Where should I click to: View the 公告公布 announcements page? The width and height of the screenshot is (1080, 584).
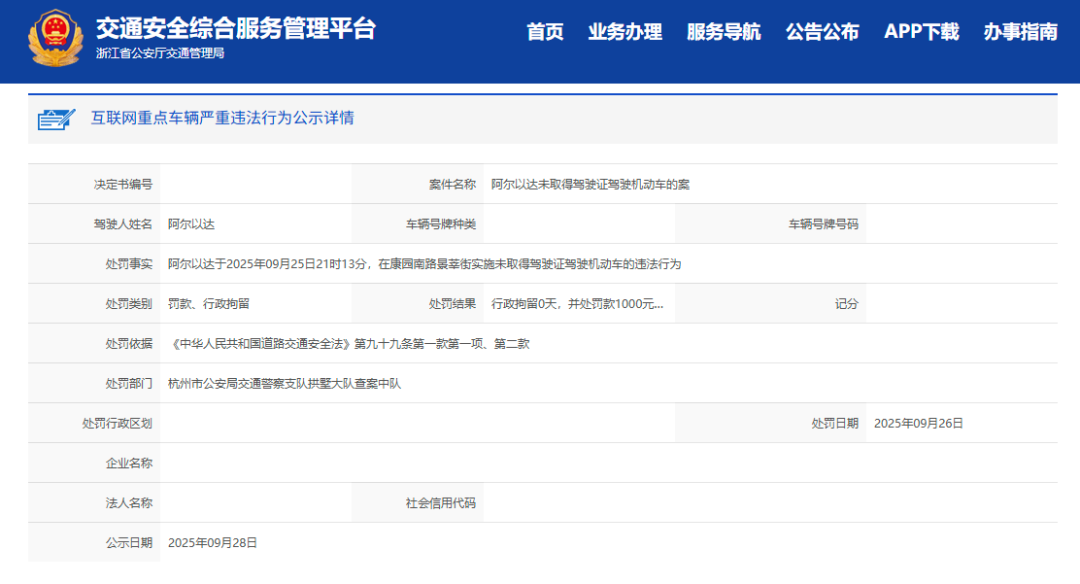(x=823, y=32)
